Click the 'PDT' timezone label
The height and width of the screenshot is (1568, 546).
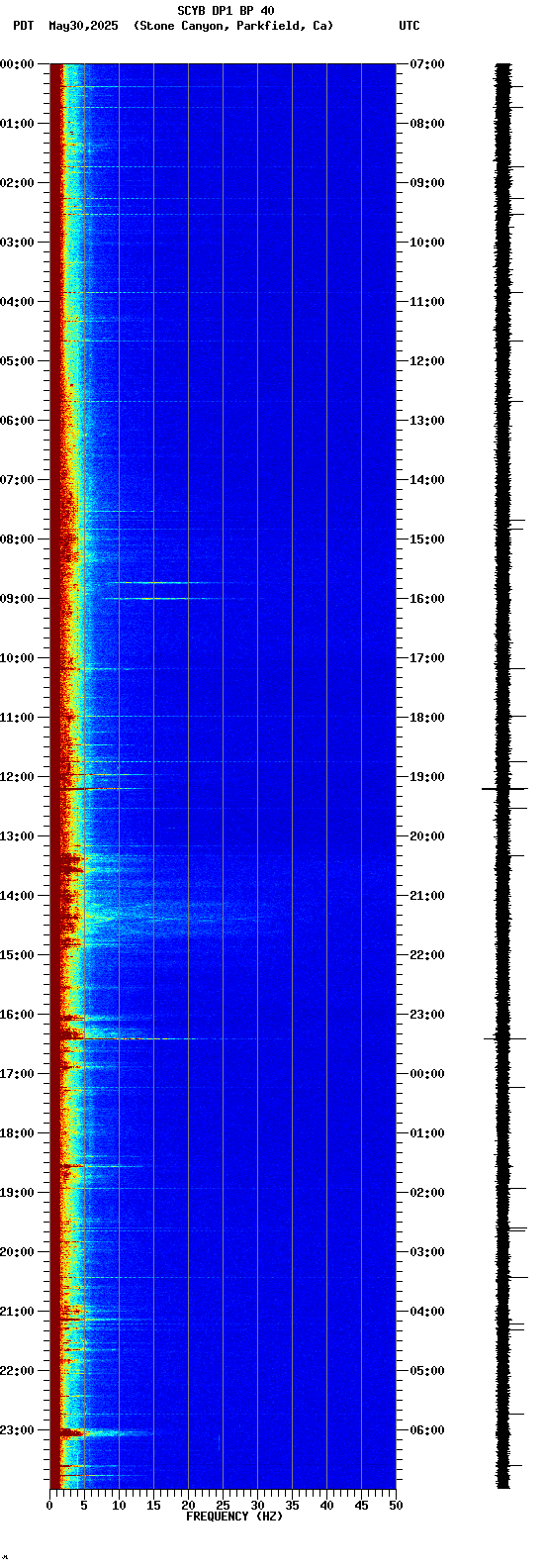tap(23, 26)
